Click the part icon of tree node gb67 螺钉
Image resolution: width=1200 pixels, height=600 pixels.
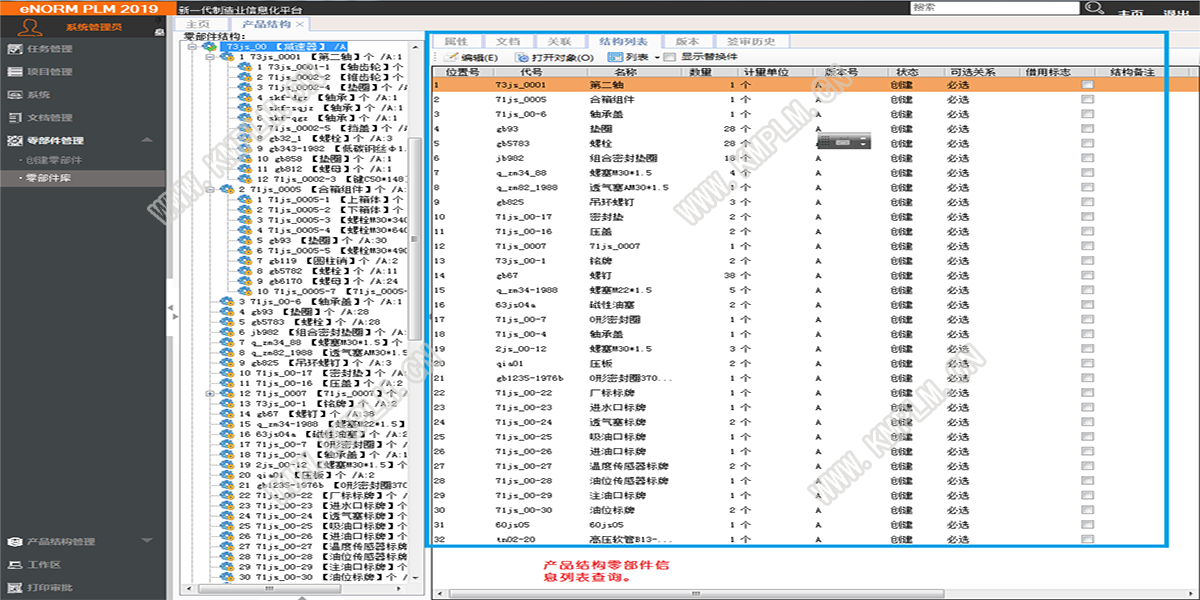pos(228,413)
